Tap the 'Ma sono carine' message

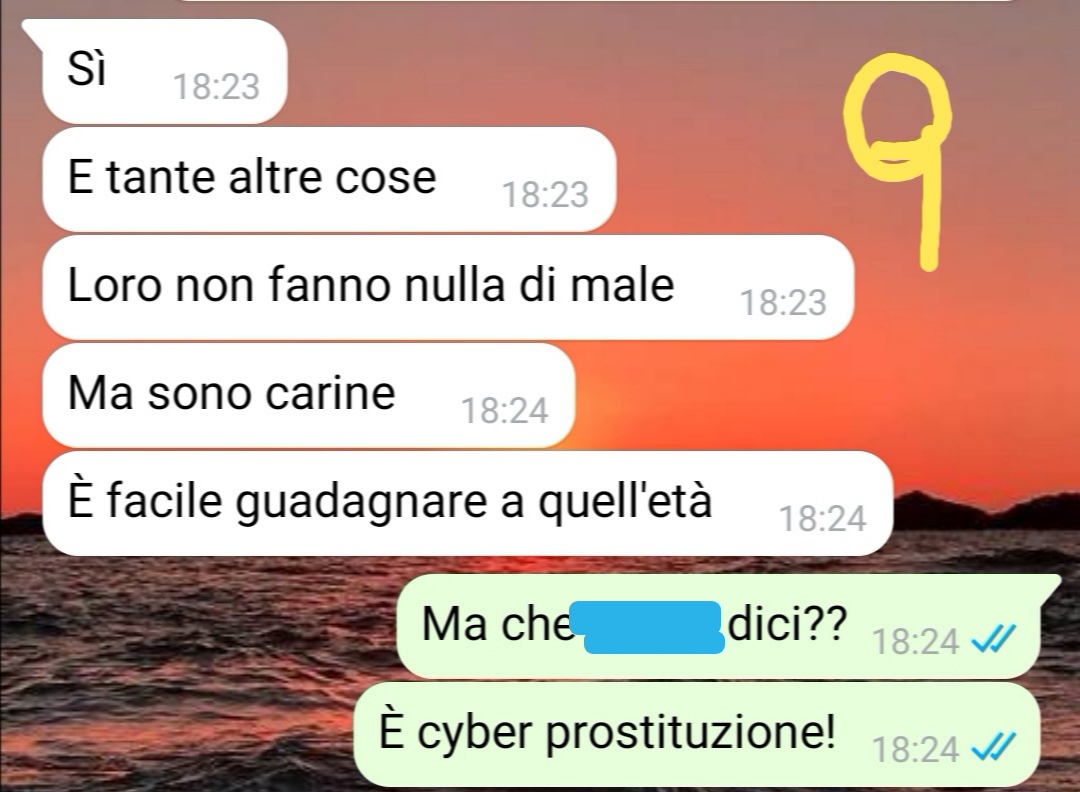(x=308, y=395)
